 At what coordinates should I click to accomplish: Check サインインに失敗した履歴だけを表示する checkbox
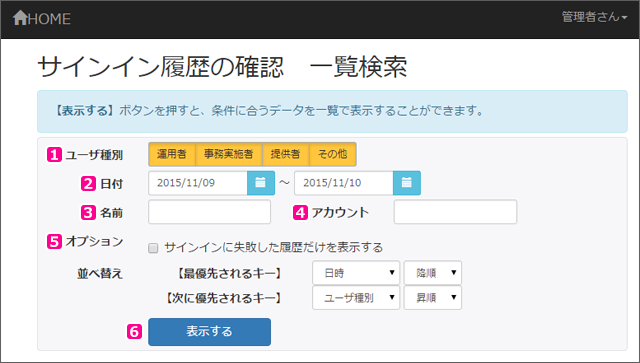(x=153, y=248)
